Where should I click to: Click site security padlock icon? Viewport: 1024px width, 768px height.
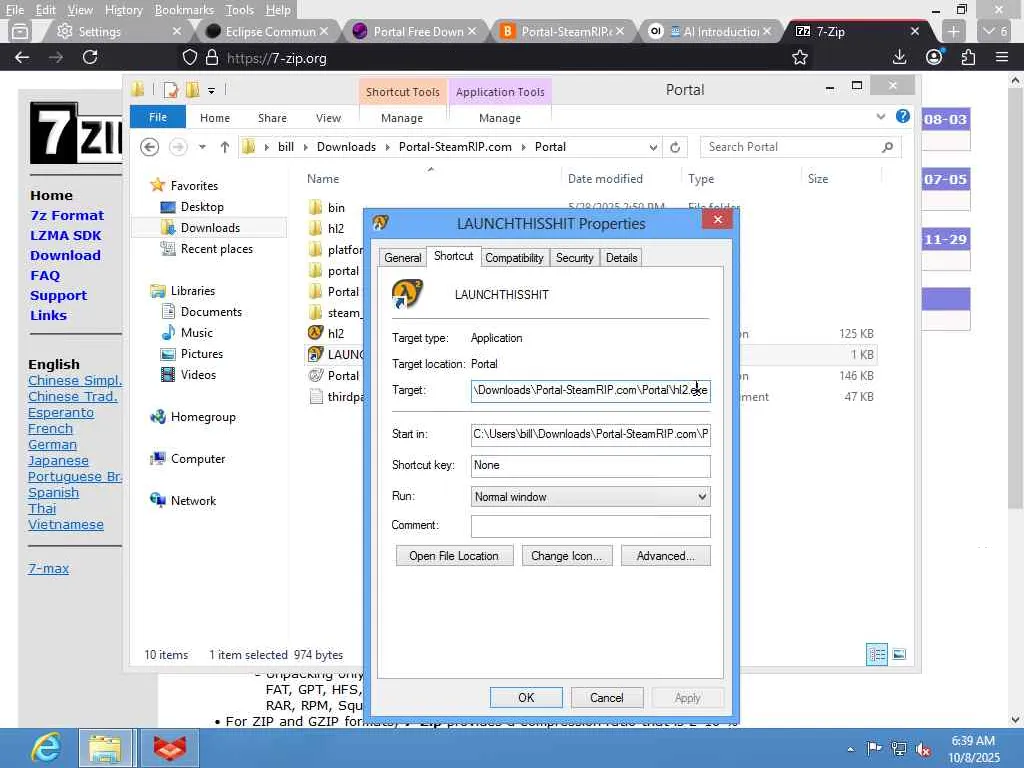point(212,57)
